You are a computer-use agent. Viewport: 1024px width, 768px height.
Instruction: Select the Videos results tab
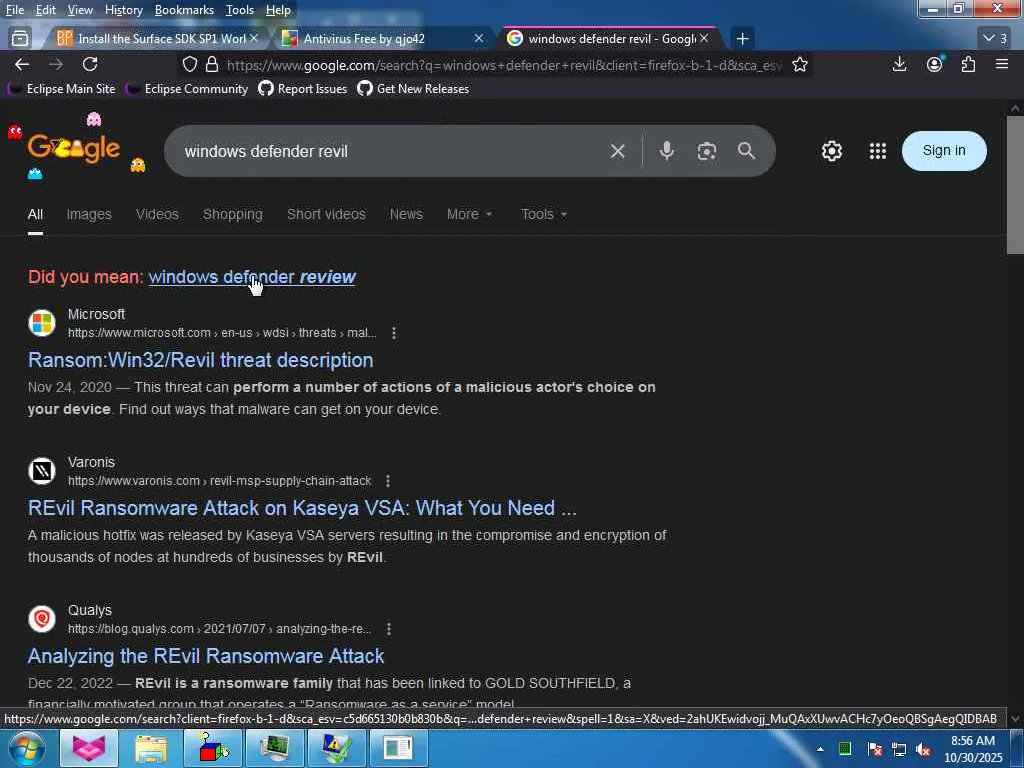click(x=157, y=214)
